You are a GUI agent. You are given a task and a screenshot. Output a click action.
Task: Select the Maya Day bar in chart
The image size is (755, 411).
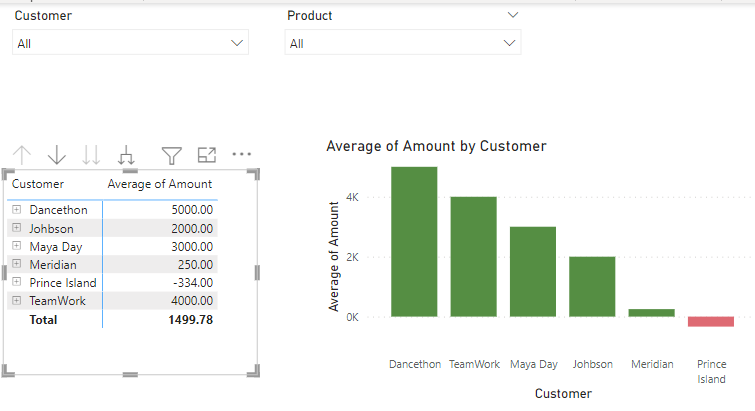[x=533, y=271]
